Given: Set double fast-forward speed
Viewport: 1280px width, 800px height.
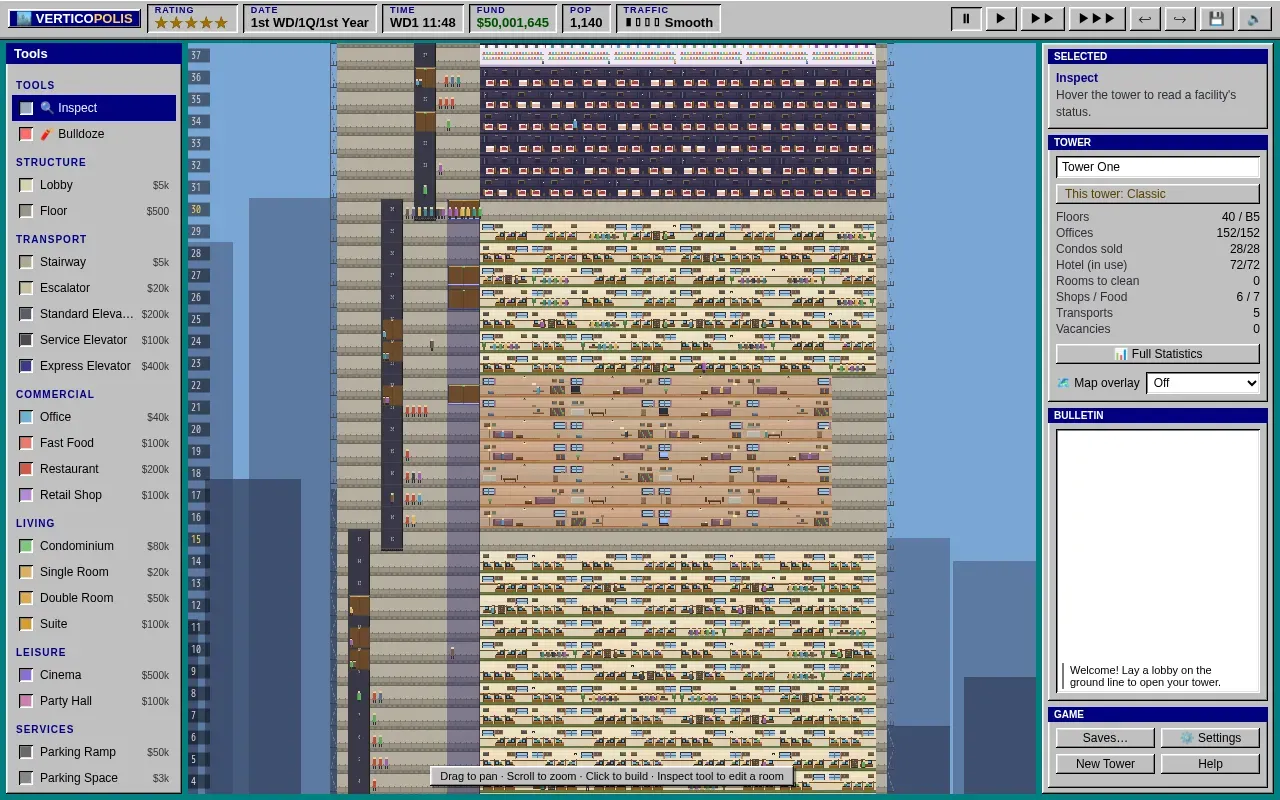Looking at the screenshot, I should pyautogui.click(x=1042, y=18).
